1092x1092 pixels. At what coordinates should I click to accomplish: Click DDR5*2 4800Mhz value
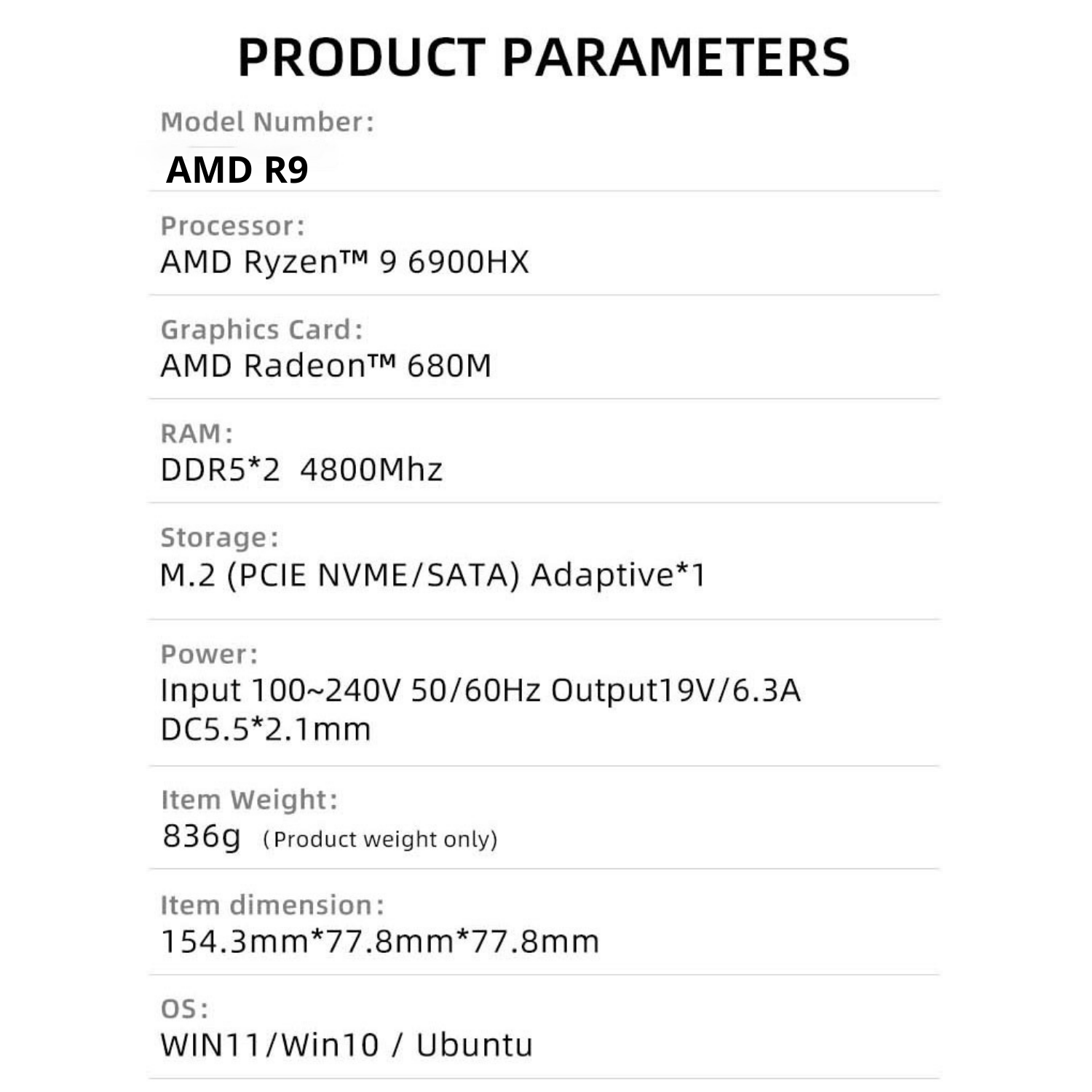tap(301, 470)
